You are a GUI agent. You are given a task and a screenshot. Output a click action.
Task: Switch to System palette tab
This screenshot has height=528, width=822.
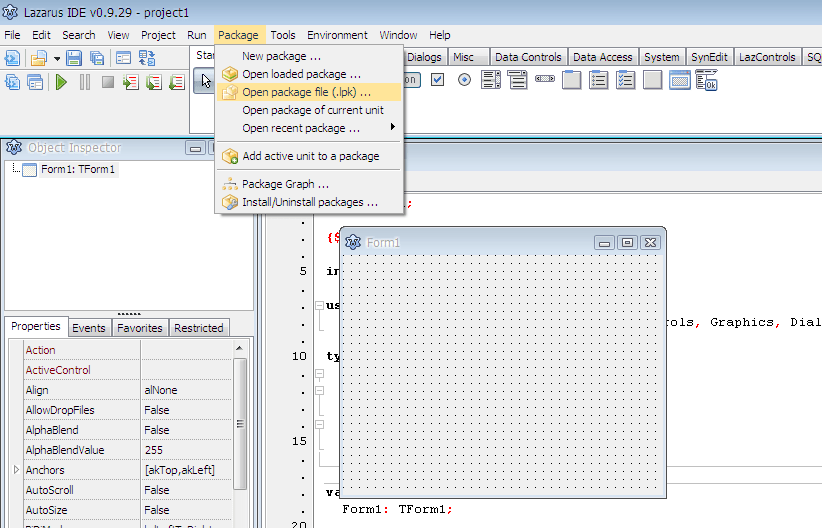pos(662,57)
